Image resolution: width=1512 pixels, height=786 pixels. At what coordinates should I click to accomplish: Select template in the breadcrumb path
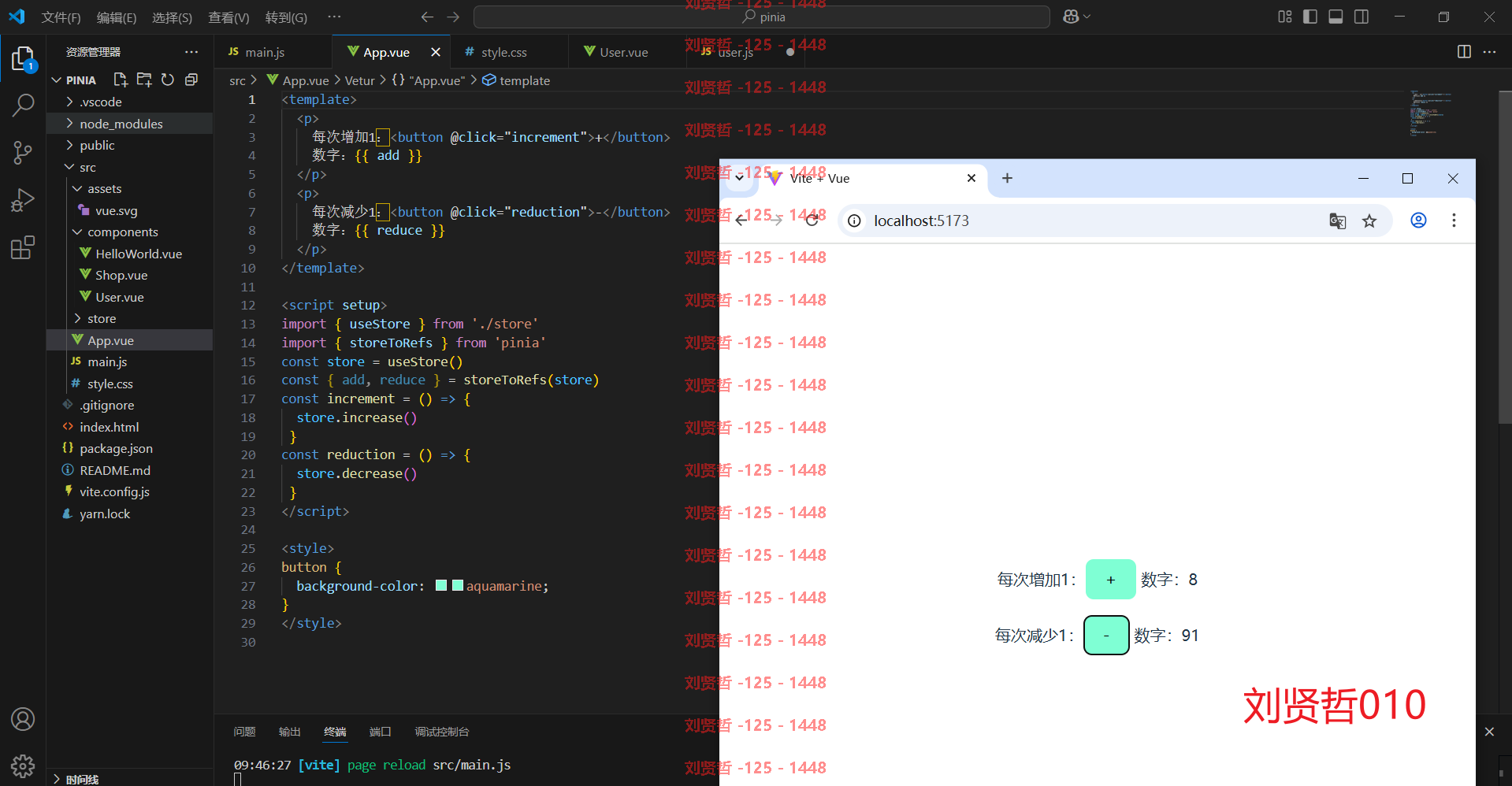525,80
